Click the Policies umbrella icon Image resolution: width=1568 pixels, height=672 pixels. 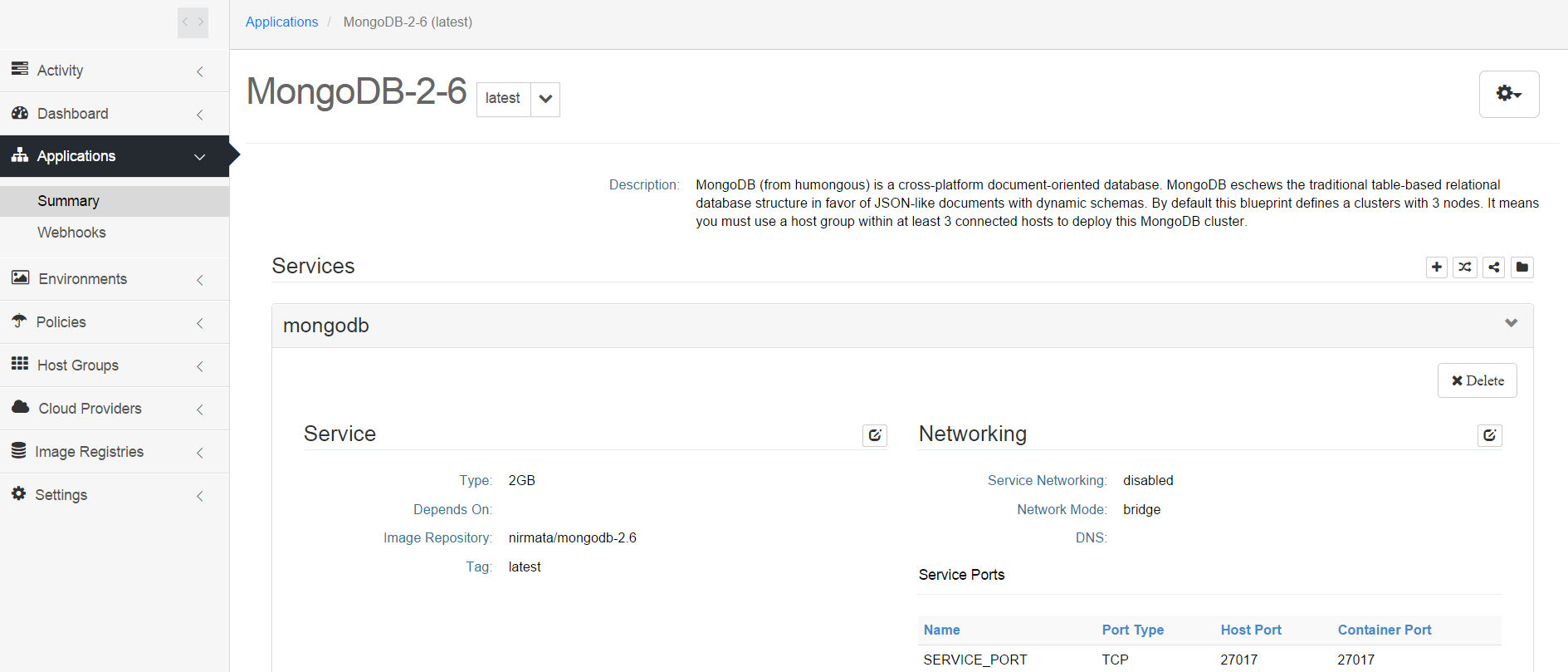[20, 321]
